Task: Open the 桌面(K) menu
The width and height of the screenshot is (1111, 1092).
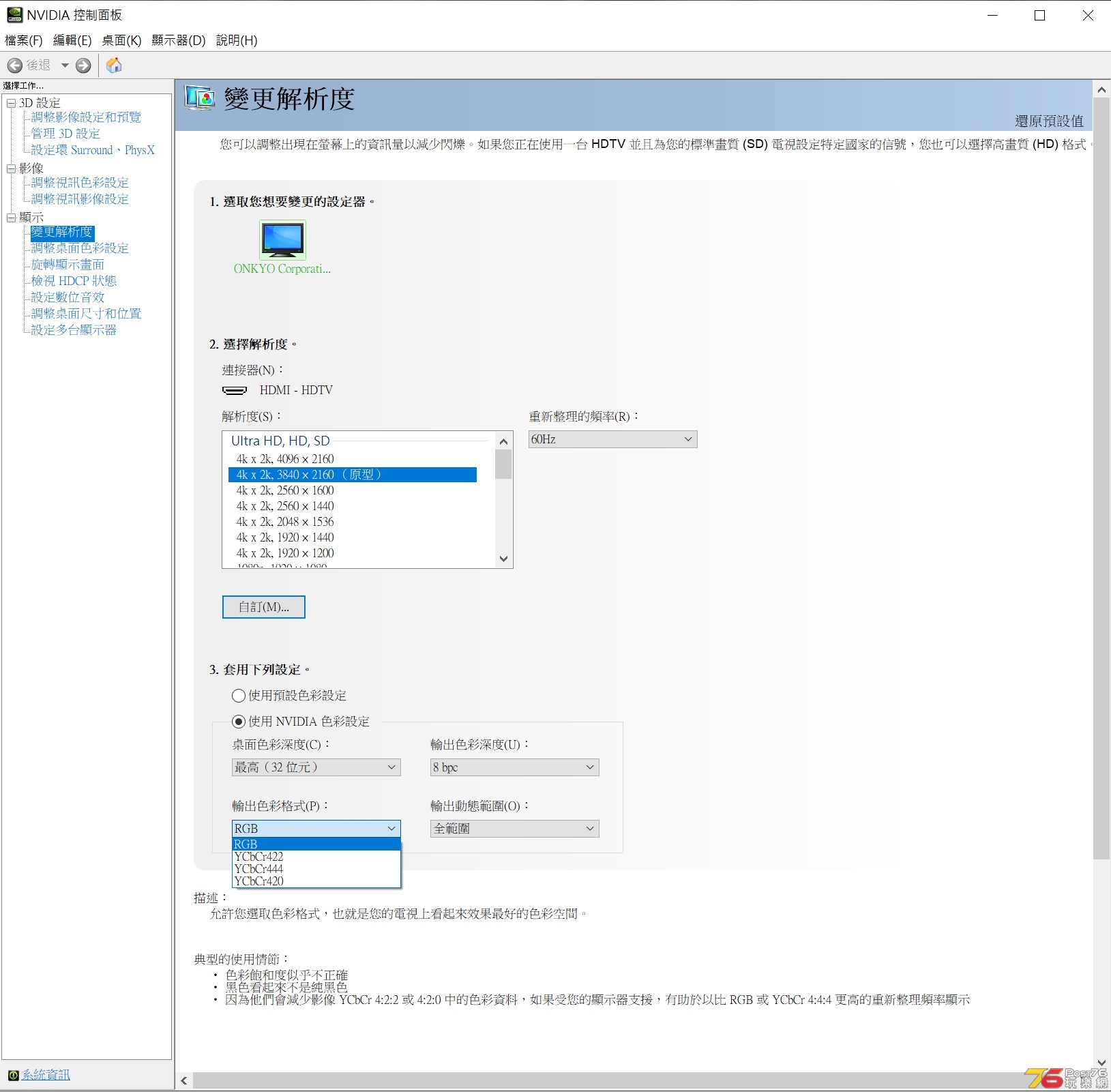Action: click(121, 40)
